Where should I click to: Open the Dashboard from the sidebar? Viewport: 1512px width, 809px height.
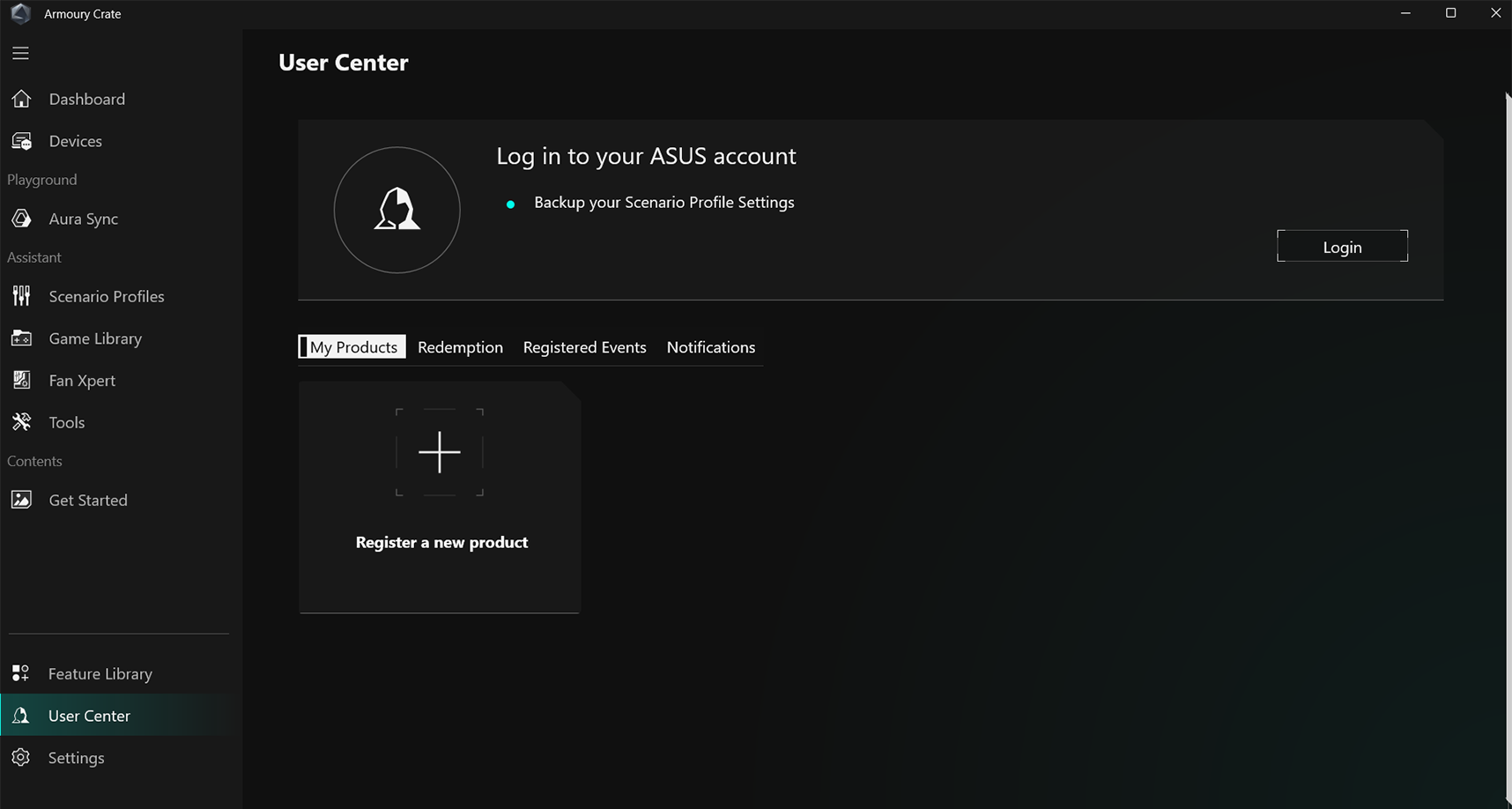click(86, 99)
